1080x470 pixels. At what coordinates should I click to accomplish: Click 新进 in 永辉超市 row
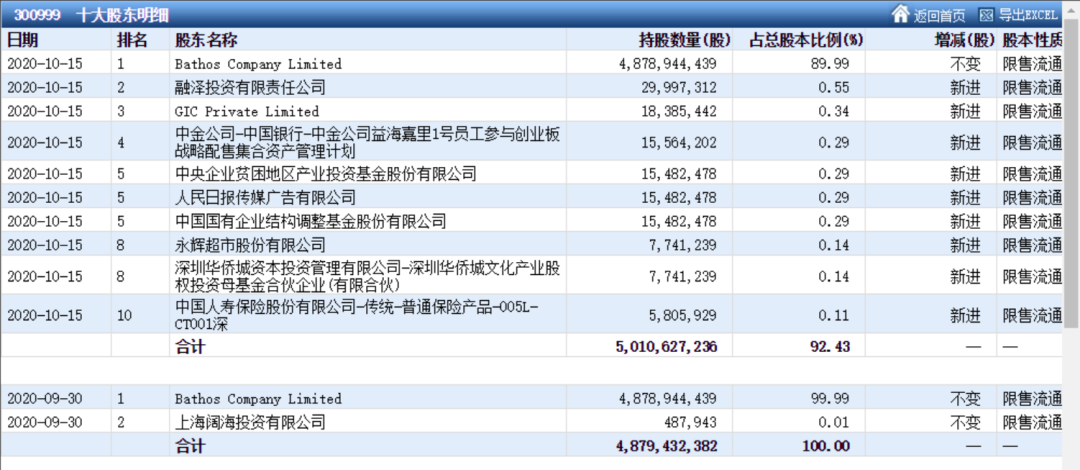pos(966,245)
